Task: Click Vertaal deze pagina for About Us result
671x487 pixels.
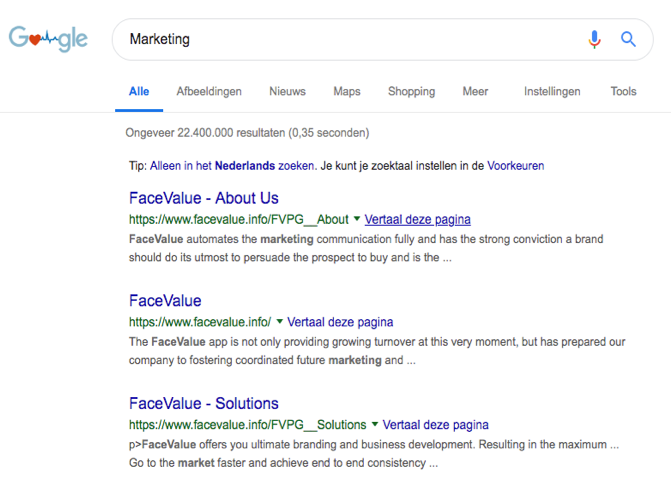Action: (417, 219)
